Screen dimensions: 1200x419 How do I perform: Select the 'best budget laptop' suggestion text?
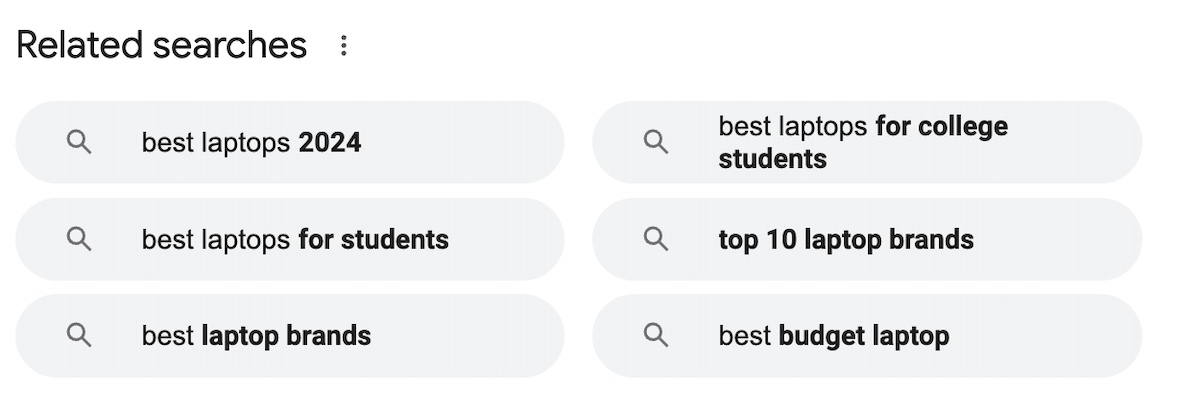[833, 335]
